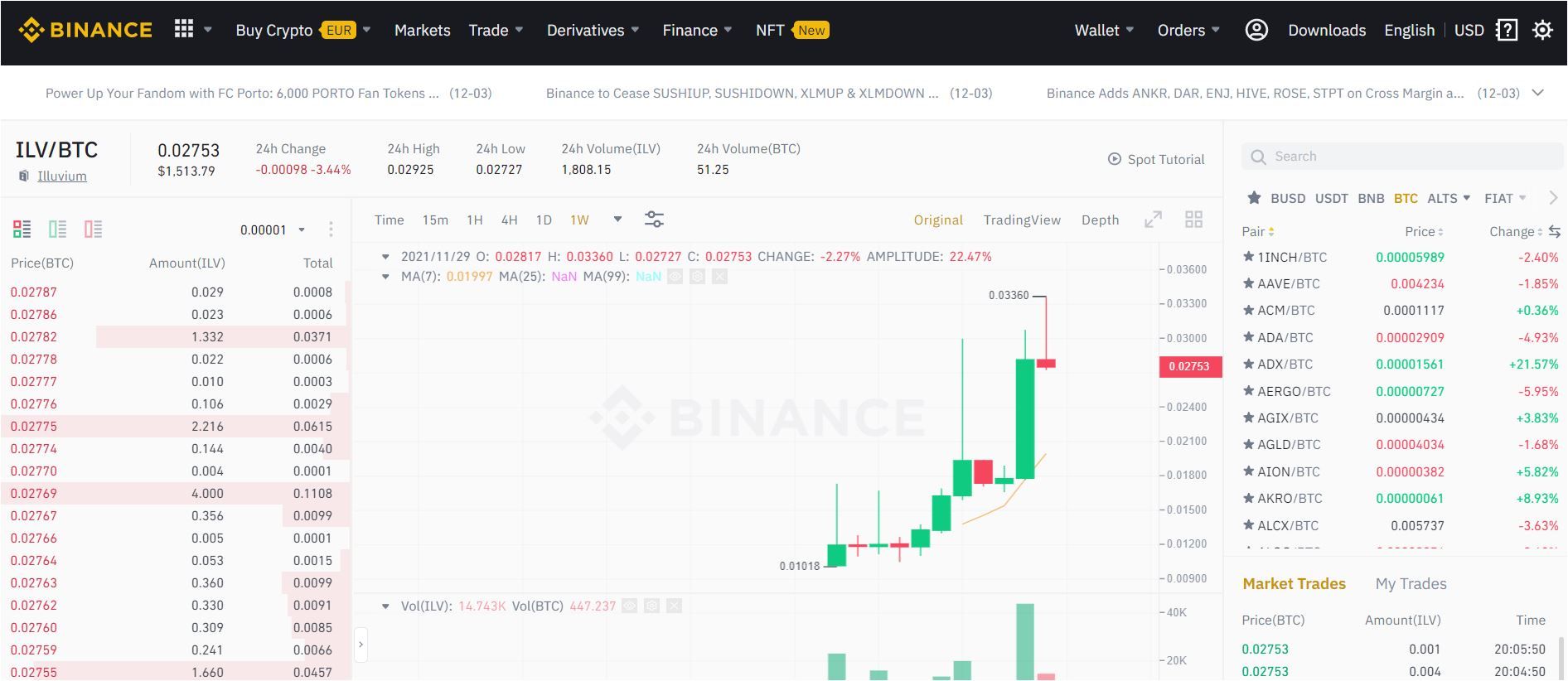
Task: Expand the chart to fullscreen
Action: click(1153, 220)
